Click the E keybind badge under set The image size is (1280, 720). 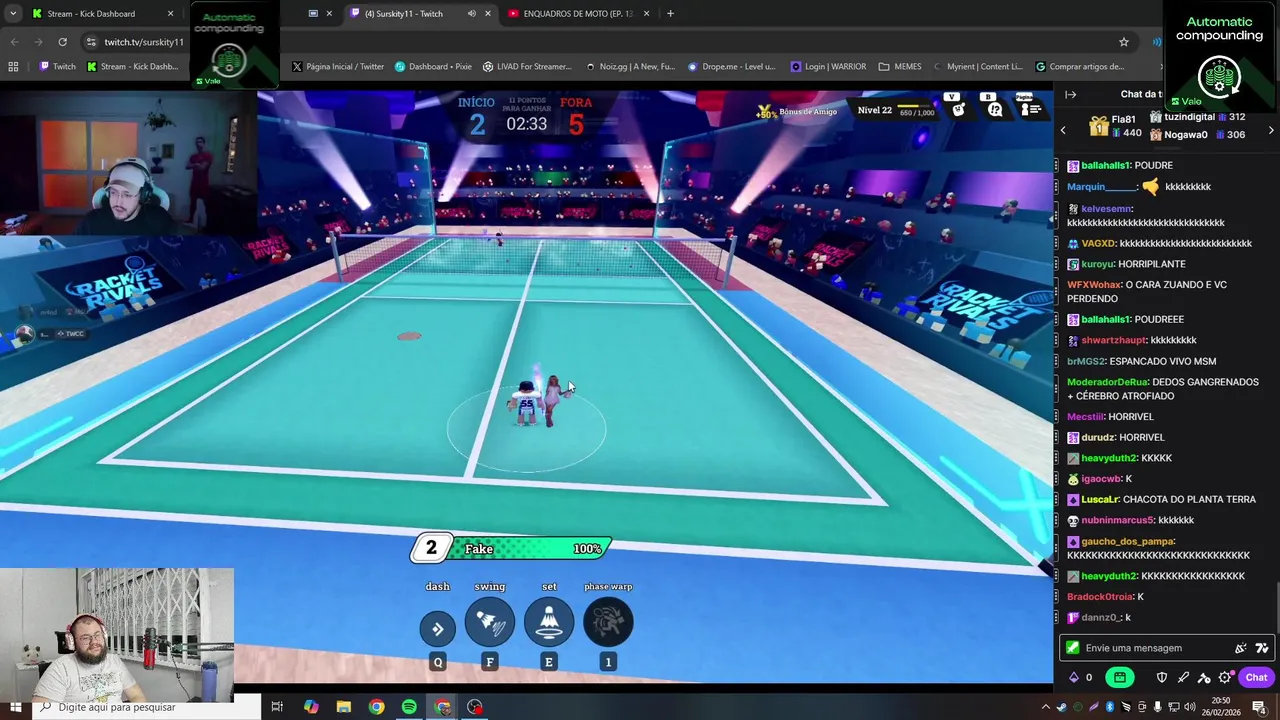[549, 662]
